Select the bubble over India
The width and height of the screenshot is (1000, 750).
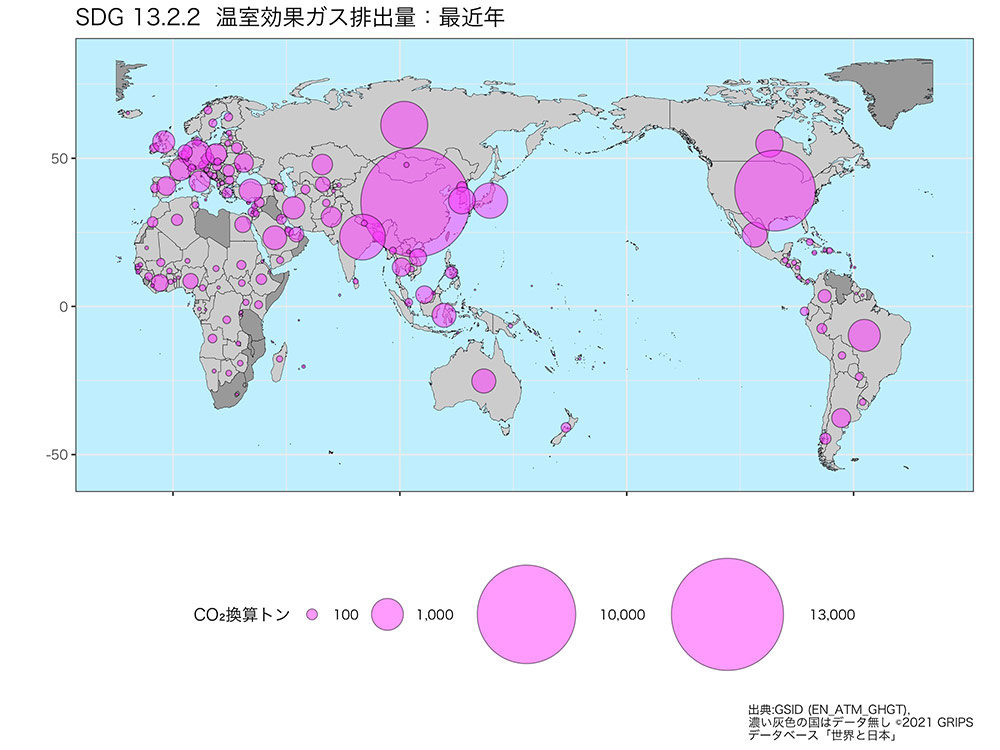pyautogui.click(x=362, y=237)
